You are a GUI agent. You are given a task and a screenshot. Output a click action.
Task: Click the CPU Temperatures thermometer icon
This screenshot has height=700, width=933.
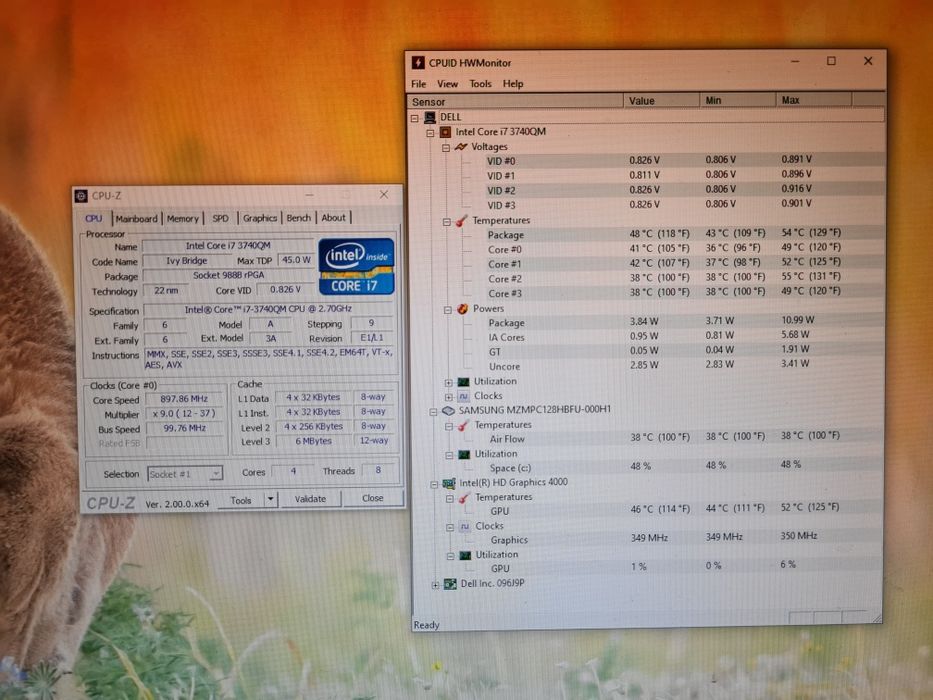coord(462,221)
